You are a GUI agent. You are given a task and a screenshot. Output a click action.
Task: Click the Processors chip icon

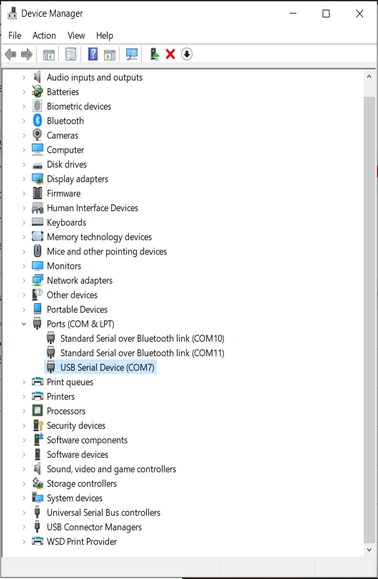click(37, 411)
